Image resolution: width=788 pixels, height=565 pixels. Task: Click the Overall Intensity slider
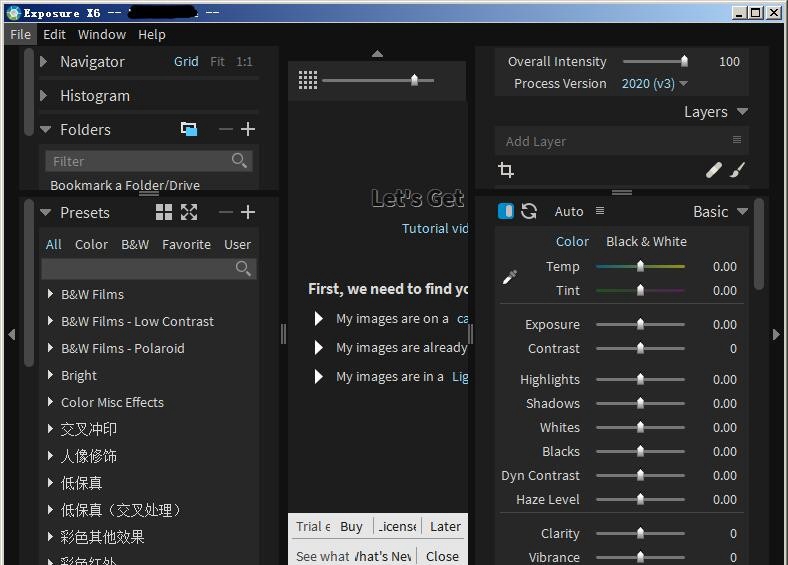[655, 61]
